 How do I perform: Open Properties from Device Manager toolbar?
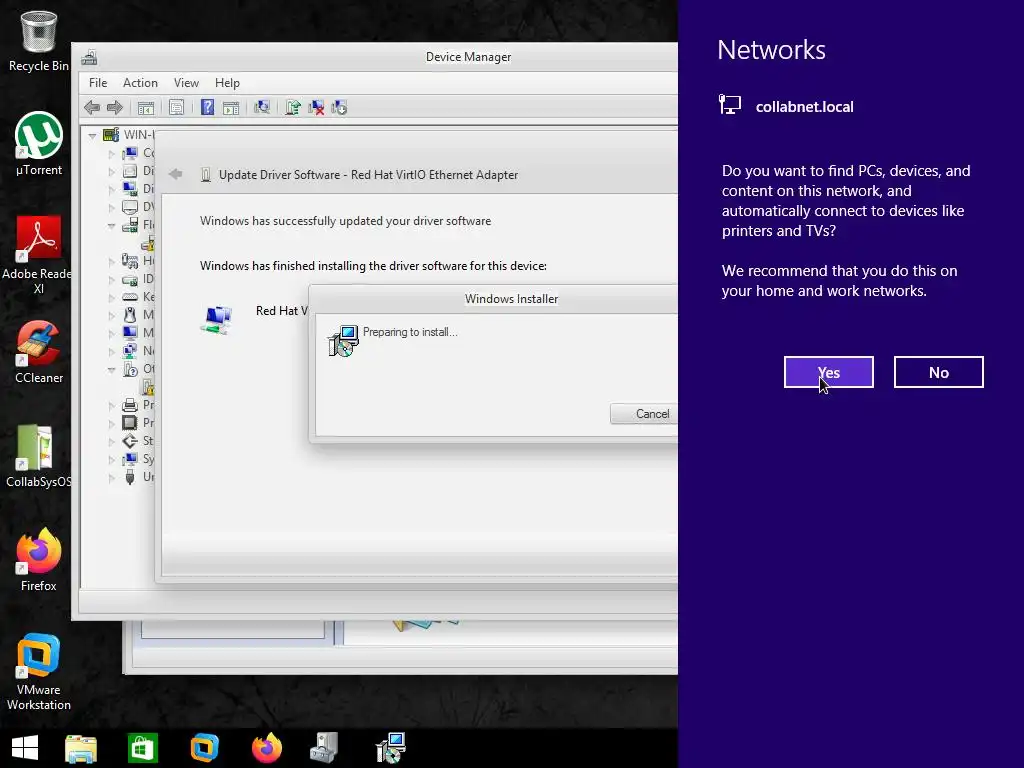click(176, 108)
